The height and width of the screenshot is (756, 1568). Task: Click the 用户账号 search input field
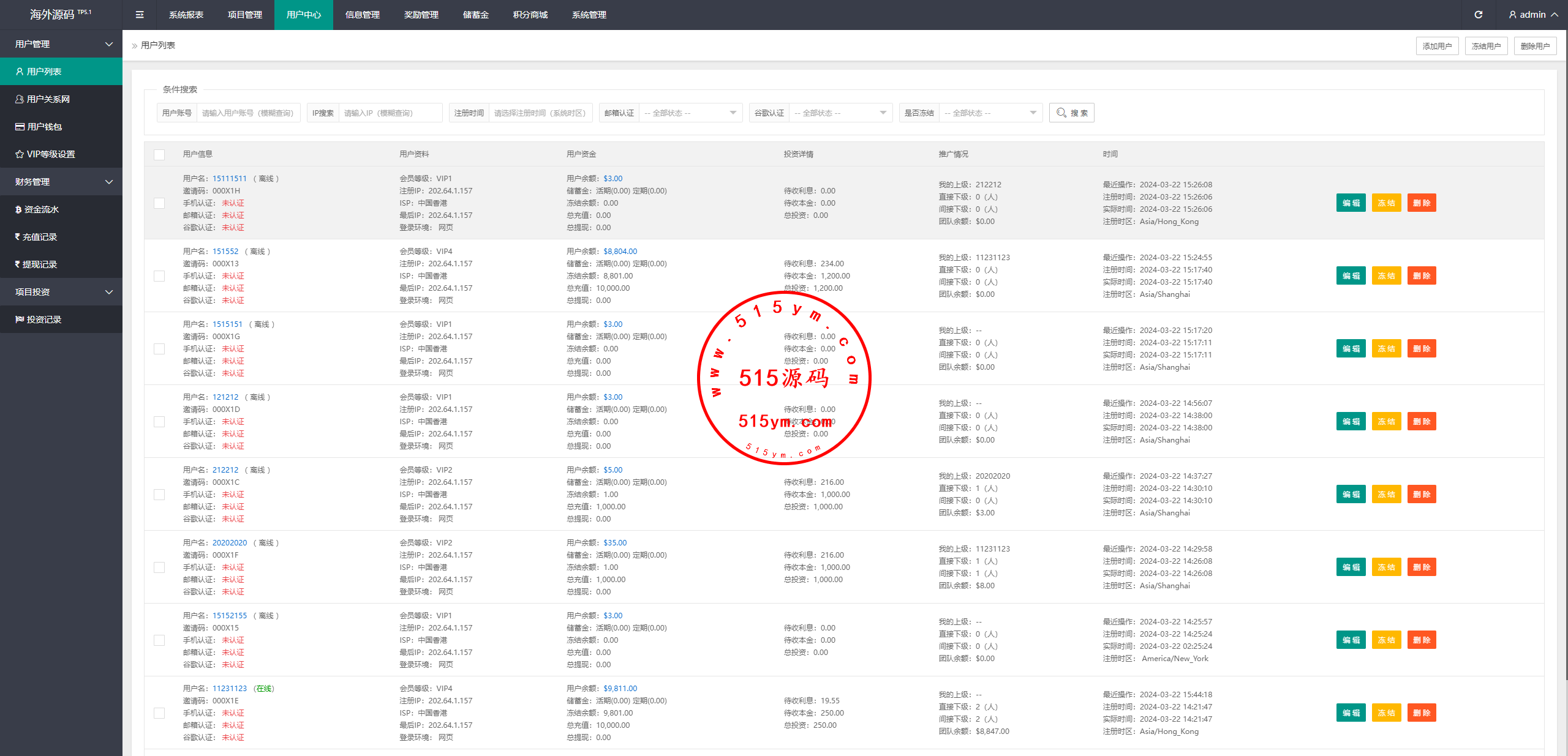point(247,113)
